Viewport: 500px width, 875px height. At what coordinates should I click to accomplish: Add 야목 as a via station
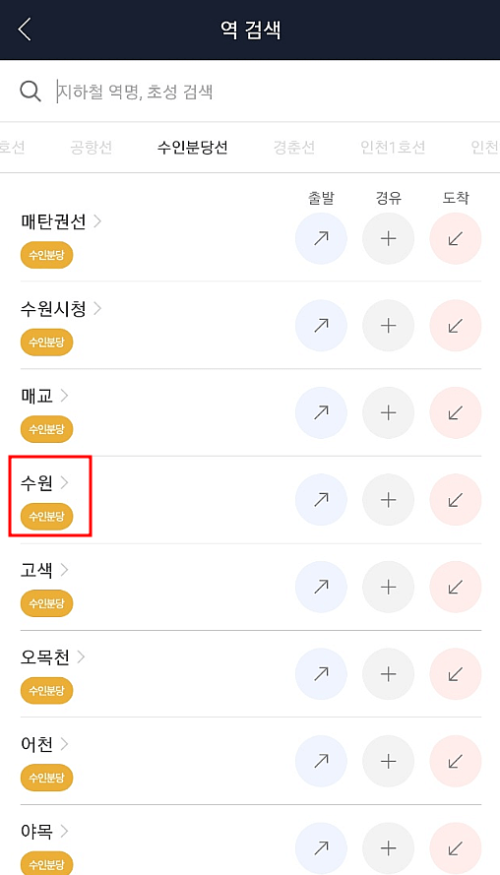coord(388,848)
